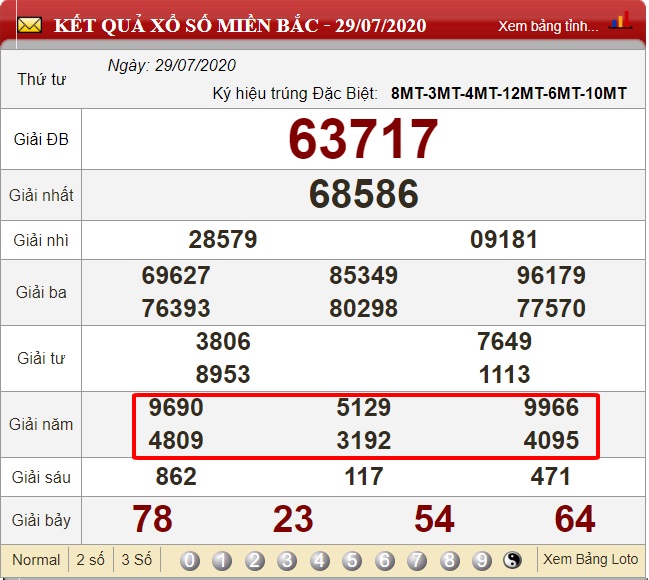The width and height of the screenshot is (649, 580).
Task: Open Xem Bảng Loto link
Action: click(589, 560)
